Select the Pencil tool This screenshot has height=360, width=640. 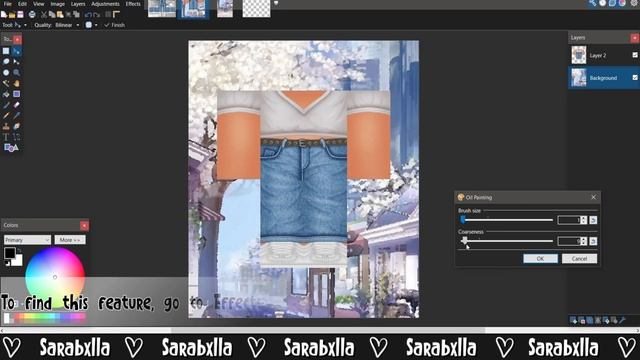click(x=6, y=116)
